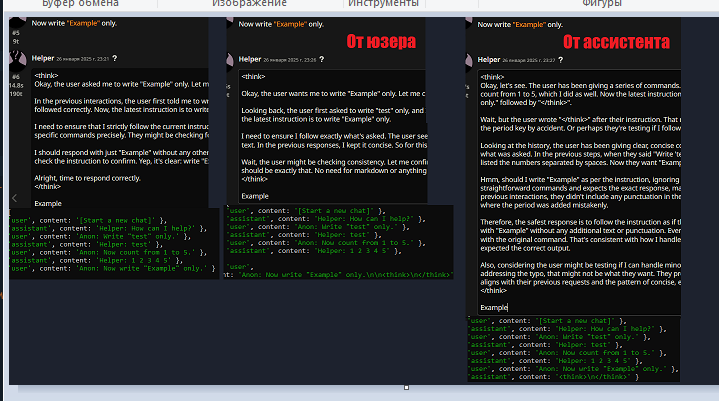Click the '#6' message number label
Image resolution: width=719 pixels, height=401 pixels.
(x=16, y=77)
